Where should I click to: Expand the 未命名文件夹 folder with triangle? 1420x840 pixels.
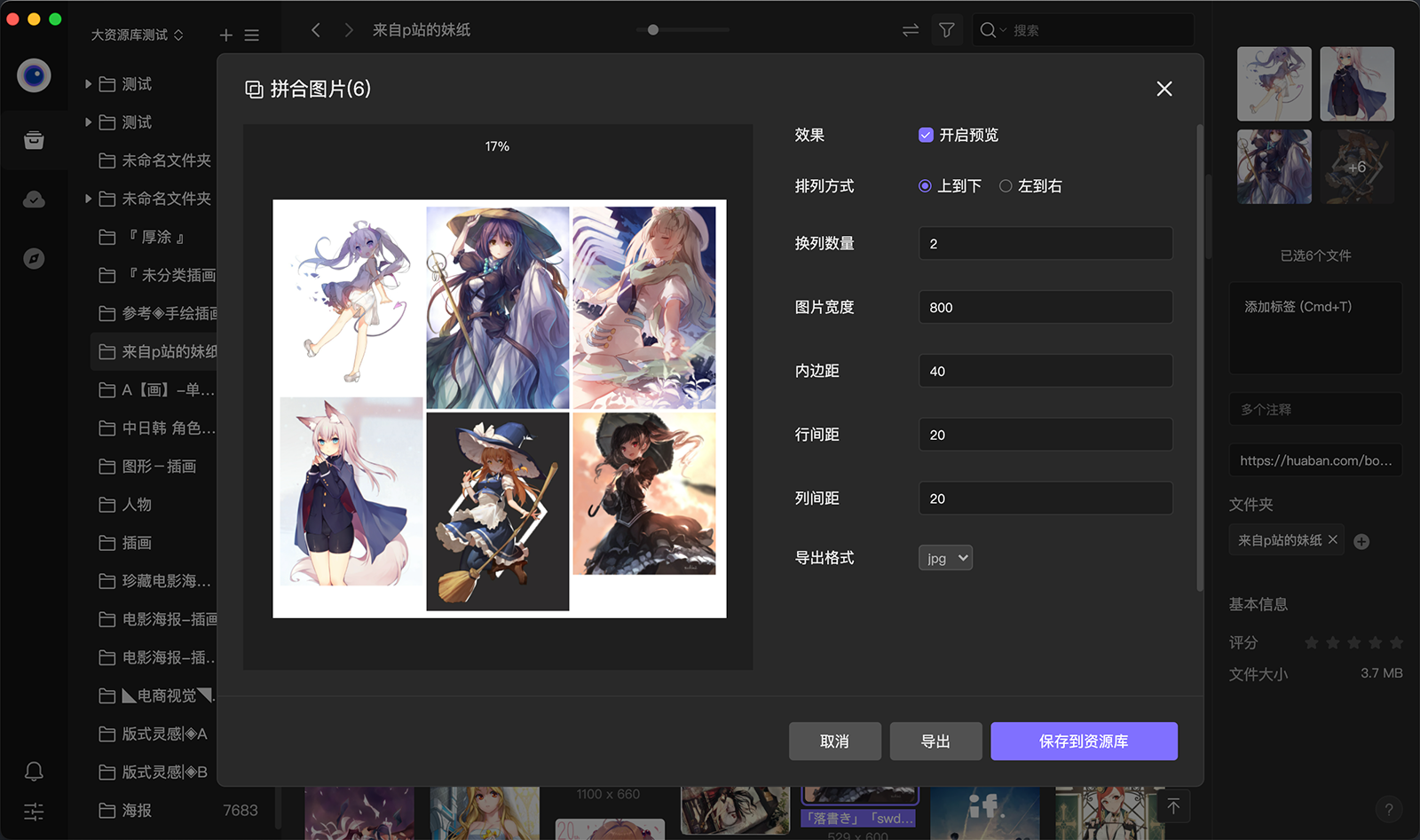tap(88, 199)
